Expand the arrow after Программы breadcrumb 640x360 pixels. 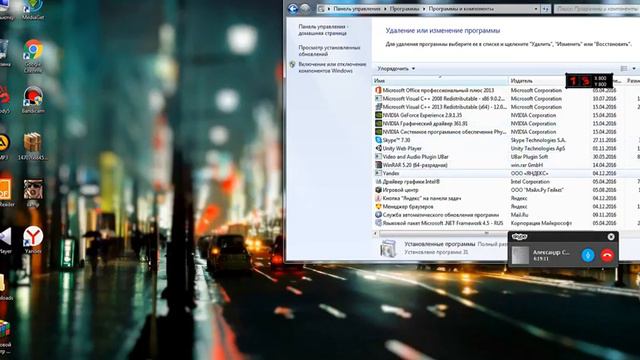pos(424,9)
